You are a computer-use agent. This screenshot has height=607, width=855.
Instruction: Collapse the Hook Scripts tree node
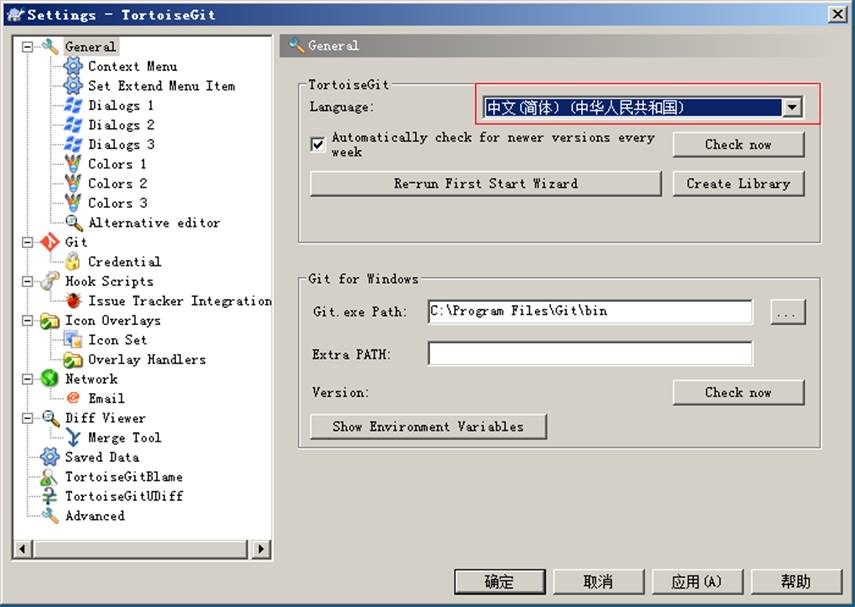pos(27,281)
